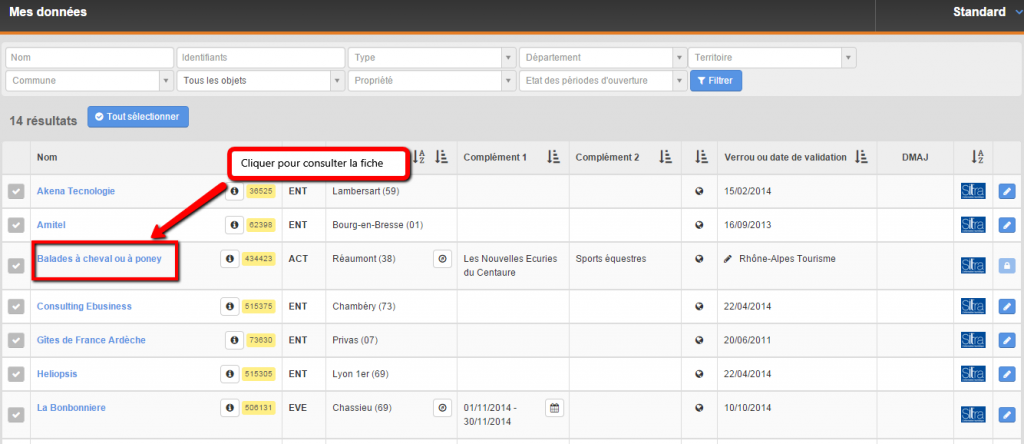Open the Type filter dropdown

click(x=432, y=57)
